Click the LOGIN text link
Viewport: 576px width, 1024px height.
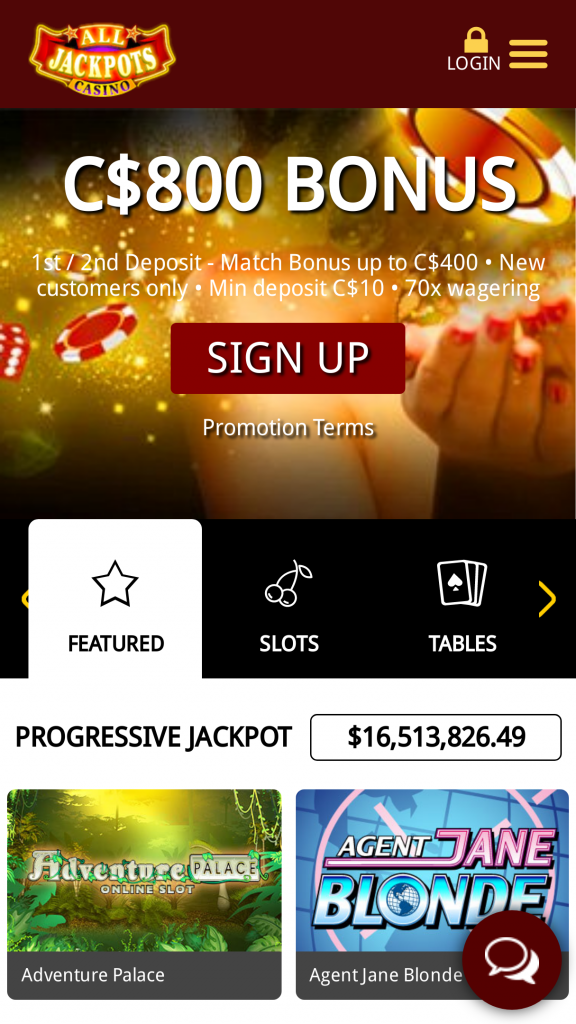click(473, 63)
